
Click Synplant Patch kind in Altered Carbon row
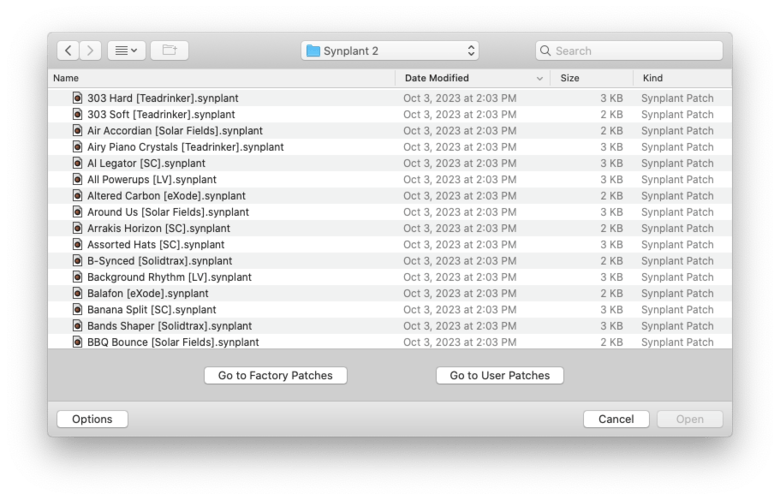[x=677, y=196]
